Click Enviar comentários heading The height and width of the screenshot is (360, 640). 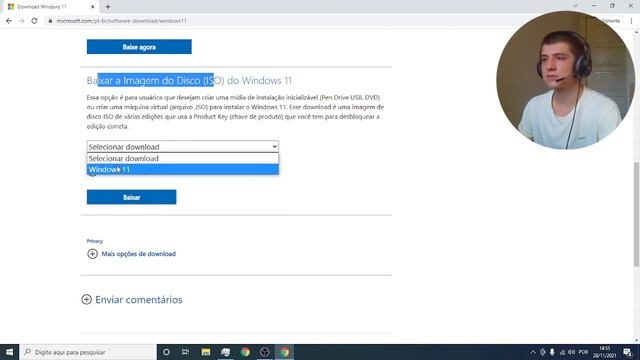pyautogui.click(x=139, y=300)
